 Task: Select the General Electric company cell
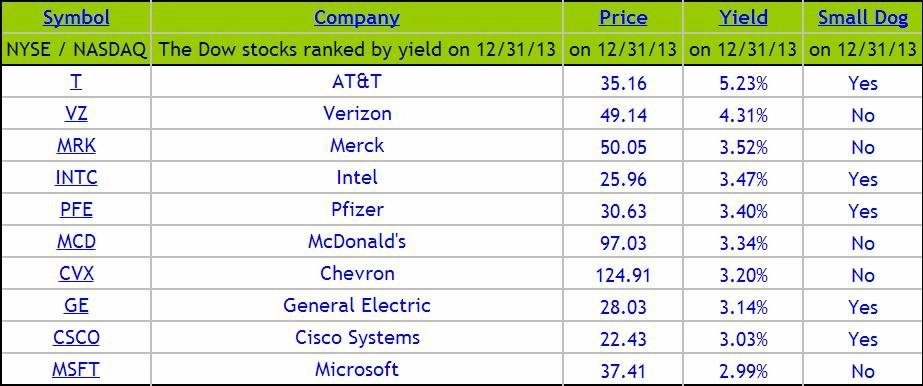pos(357,305)
